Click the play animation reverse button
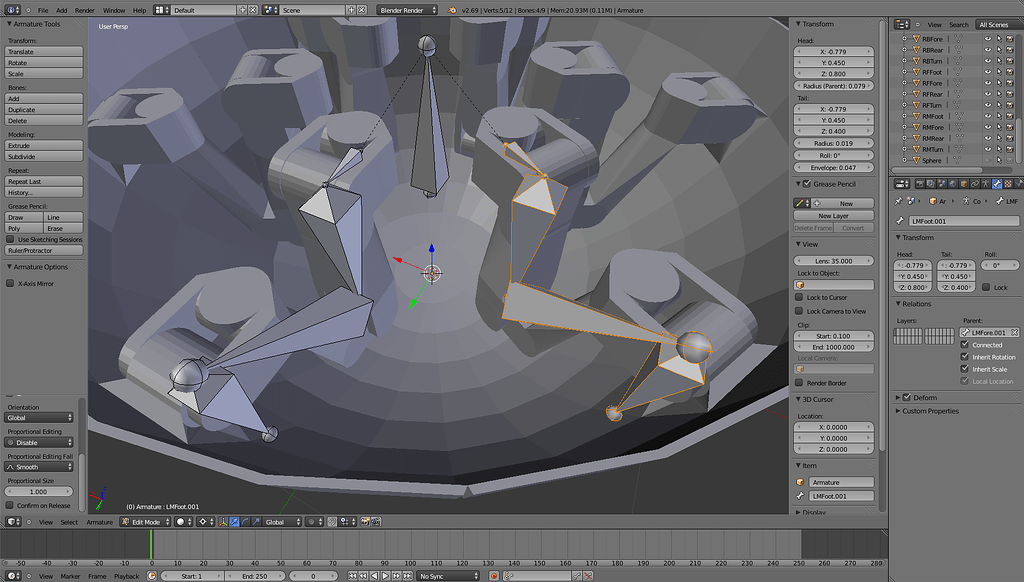Screen dimensions: 1024x582 [374, 576]
